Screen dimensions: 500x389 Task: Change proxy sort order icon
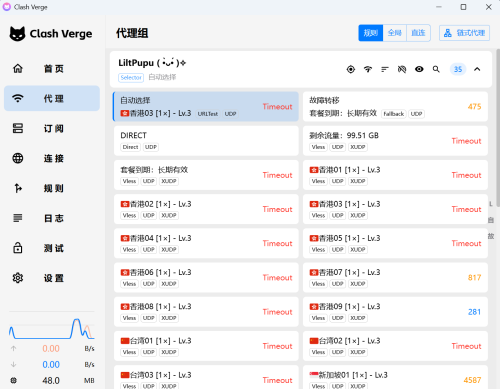[x=385, y=69]
